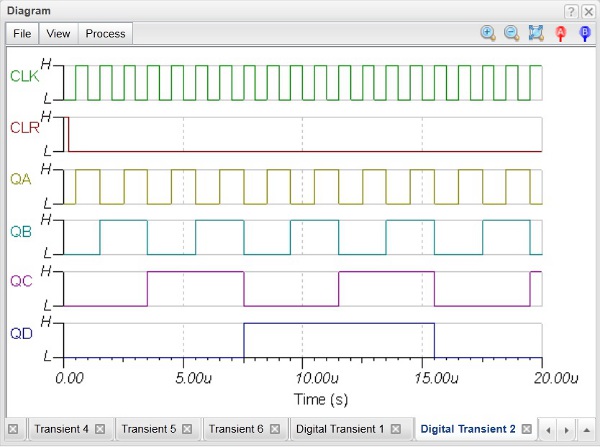Select the CLK signal label
The width and height of the screenshot is (600, 447).
[x=24, y=76]
